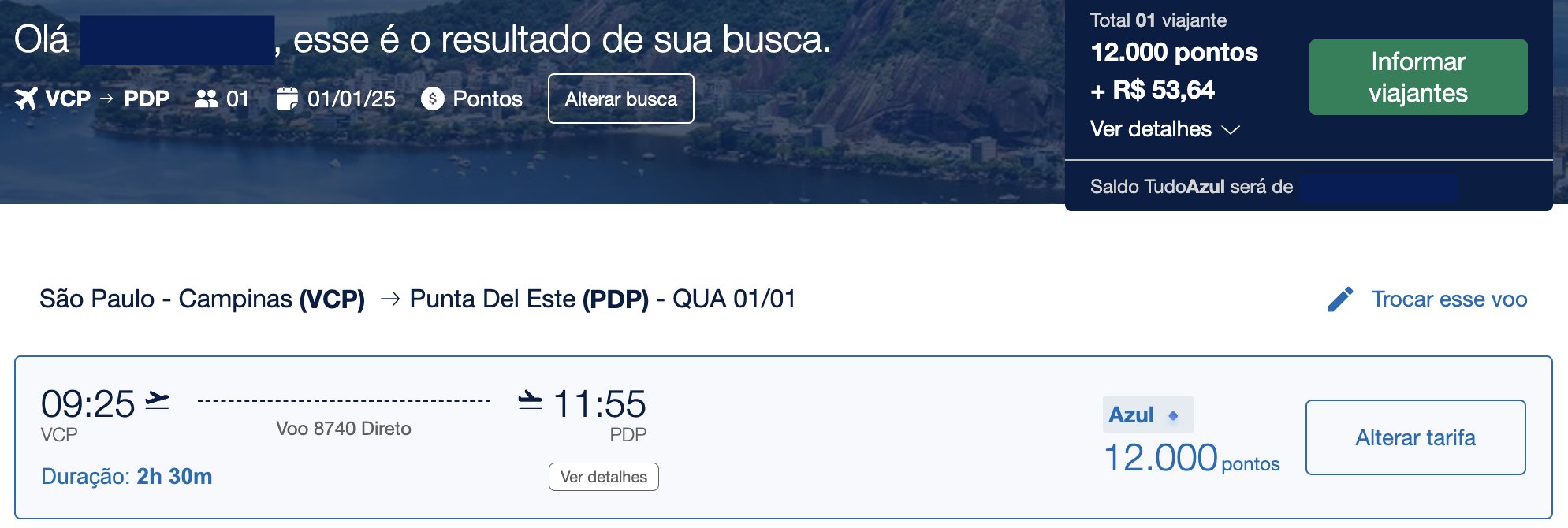1568x528 pixels.
Task: Click the diamond icon in Azul badge
Action: (x=1173, y=415)
